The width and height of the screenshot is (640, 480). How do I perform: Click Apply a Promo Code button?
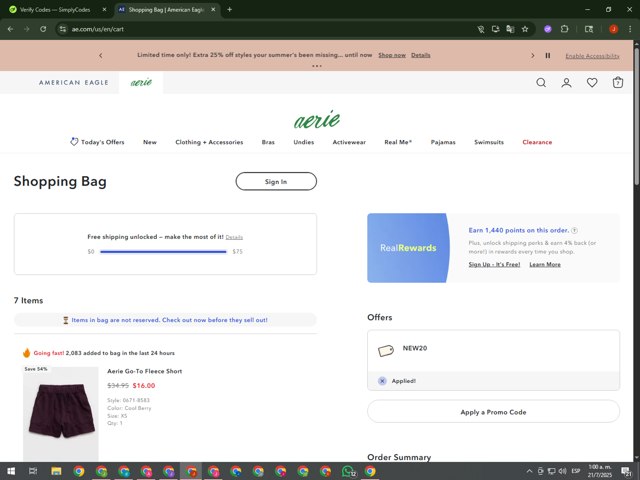tap(493, 412)
